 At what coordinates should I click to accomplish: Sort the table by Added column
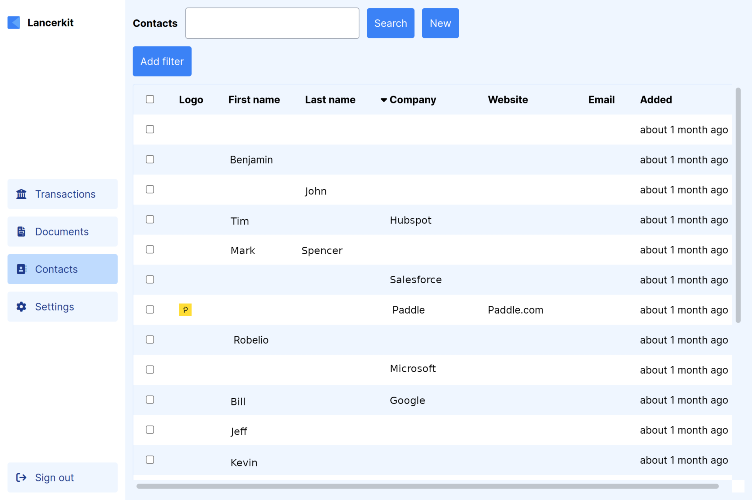[x=656, y=100]
